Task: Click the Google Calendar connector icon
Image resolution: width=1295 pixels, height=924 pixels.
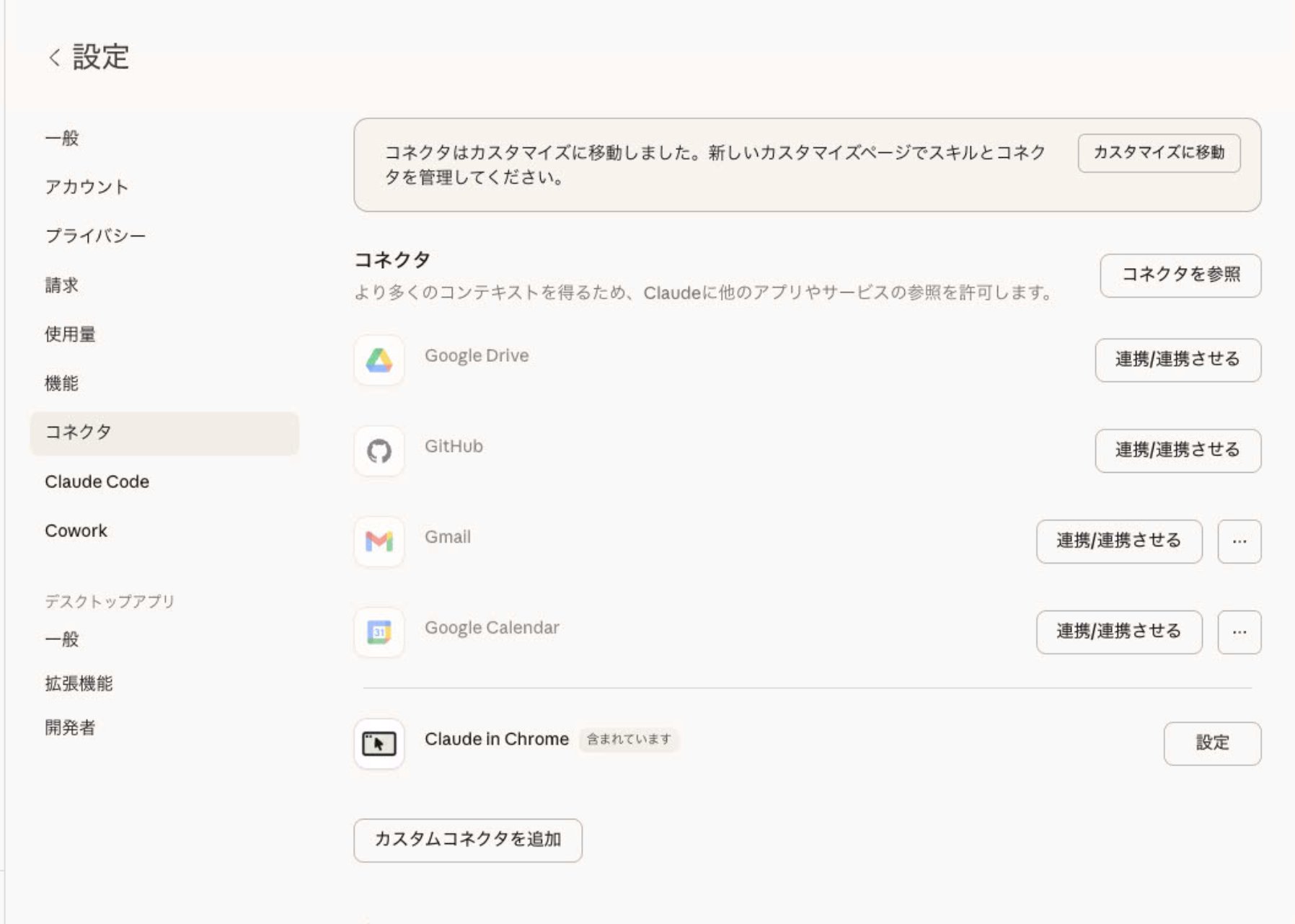Action: tap(379, 633)
